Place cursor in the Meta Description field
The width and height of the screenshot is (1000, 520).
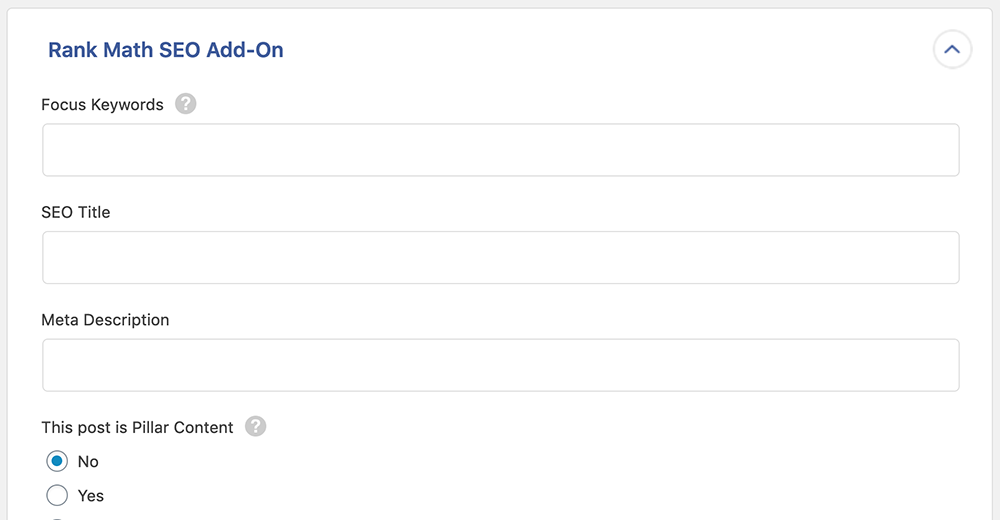point(500,365)
